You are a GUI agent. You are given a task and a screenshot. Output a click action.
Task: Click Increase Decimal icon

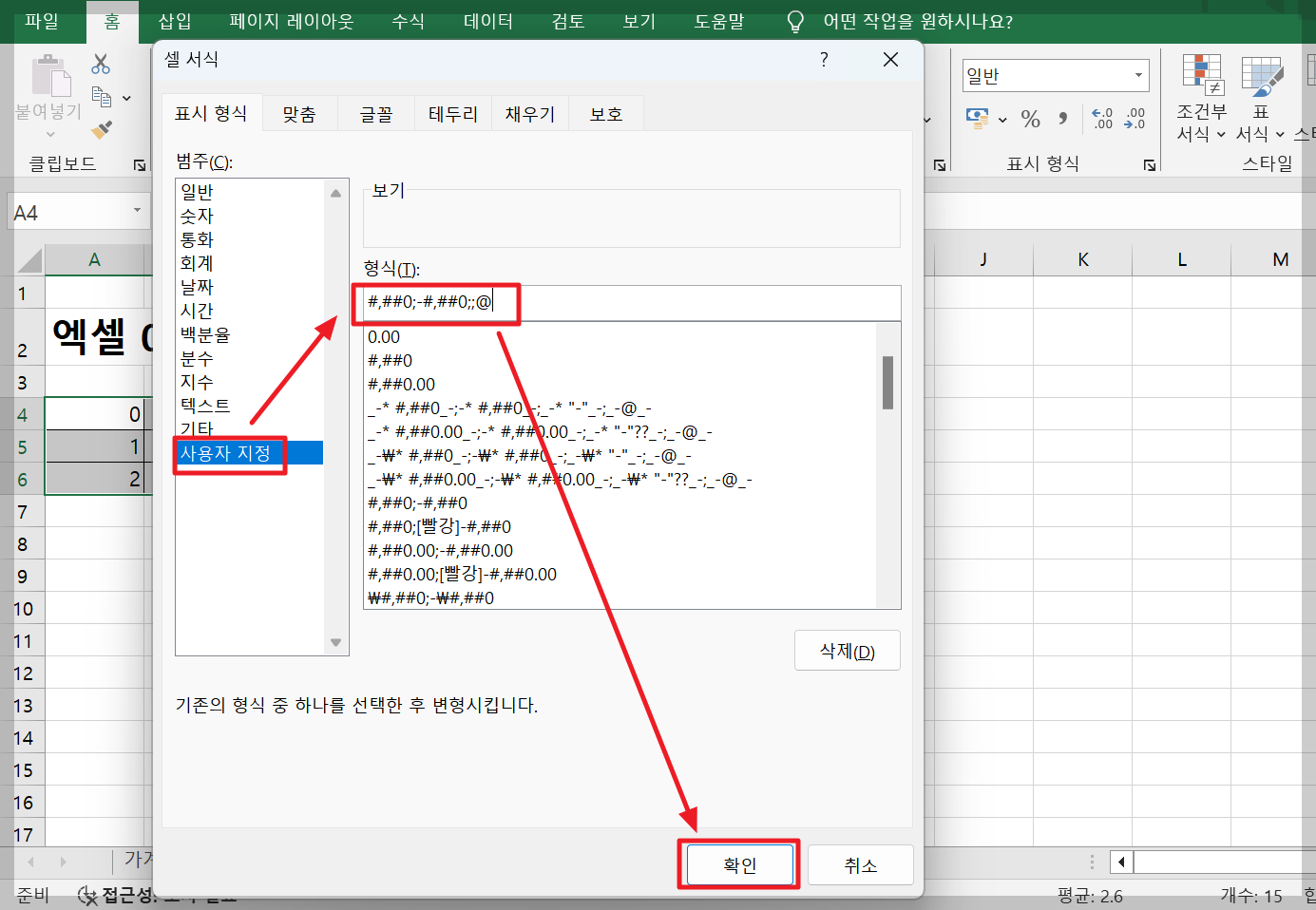pyautogui.click(x=1102, y=119)
